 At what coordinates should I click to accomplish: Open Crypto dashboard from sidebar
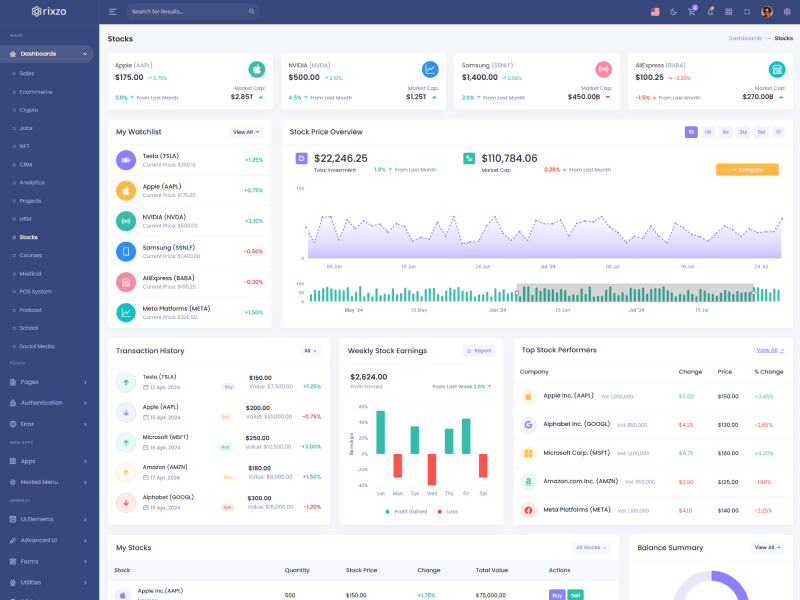29,110
